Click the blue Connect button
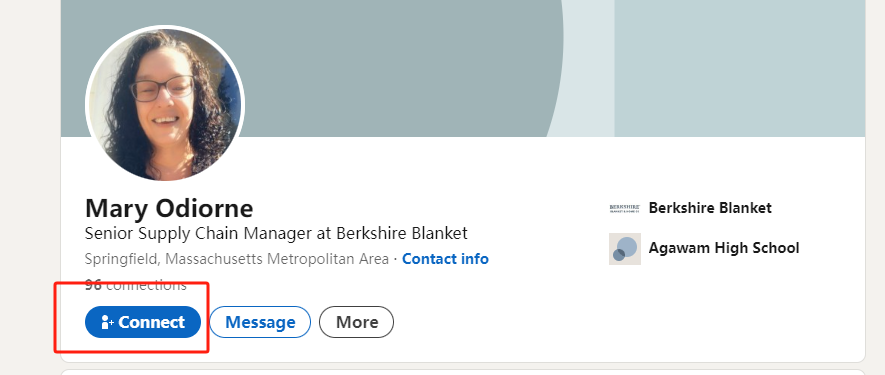This screenshot has width=885, height=375. tap(143, 322)
